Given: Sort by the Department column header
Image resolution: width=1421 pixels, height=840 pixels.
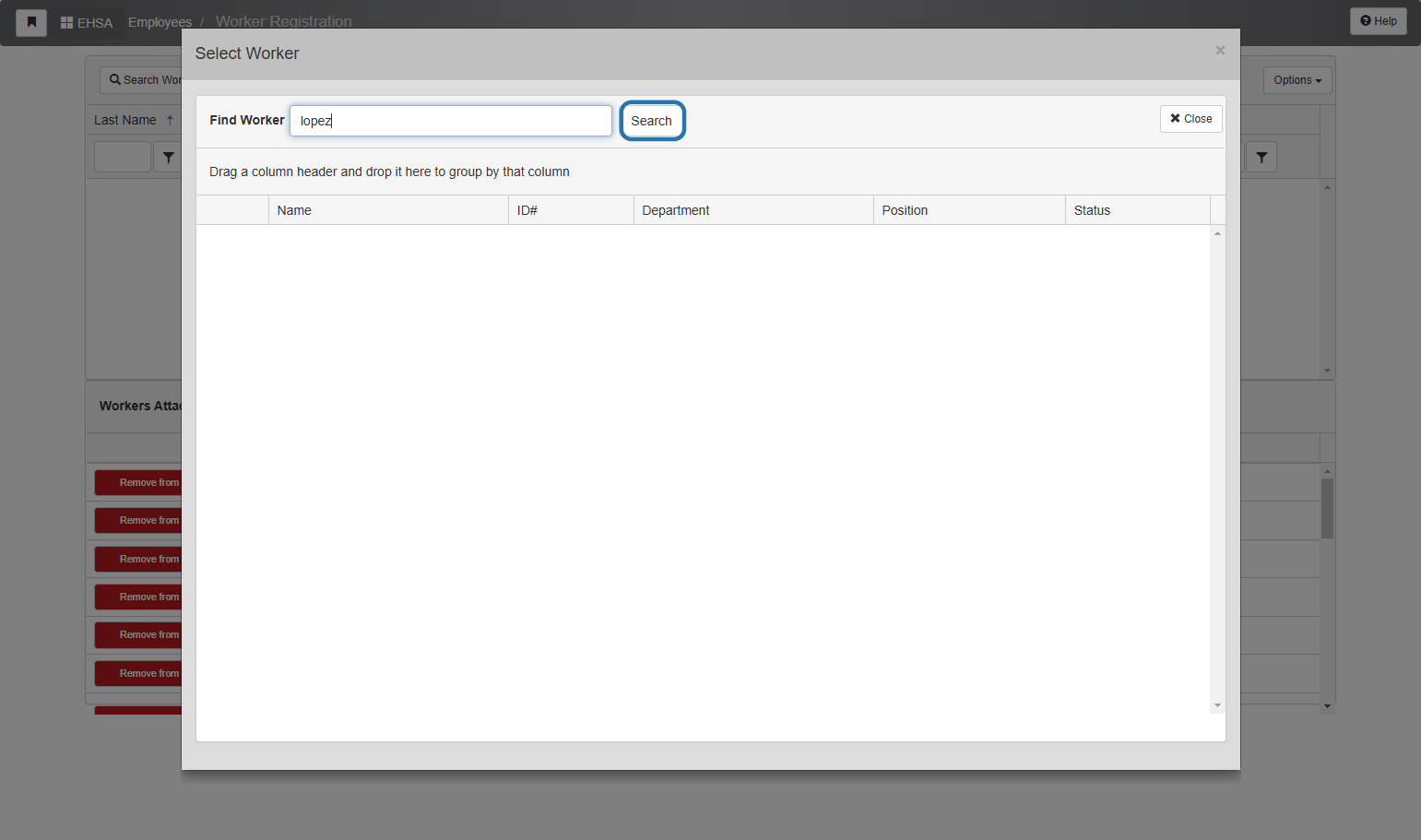Looking at the screenshot, I should tap(753, 210).
